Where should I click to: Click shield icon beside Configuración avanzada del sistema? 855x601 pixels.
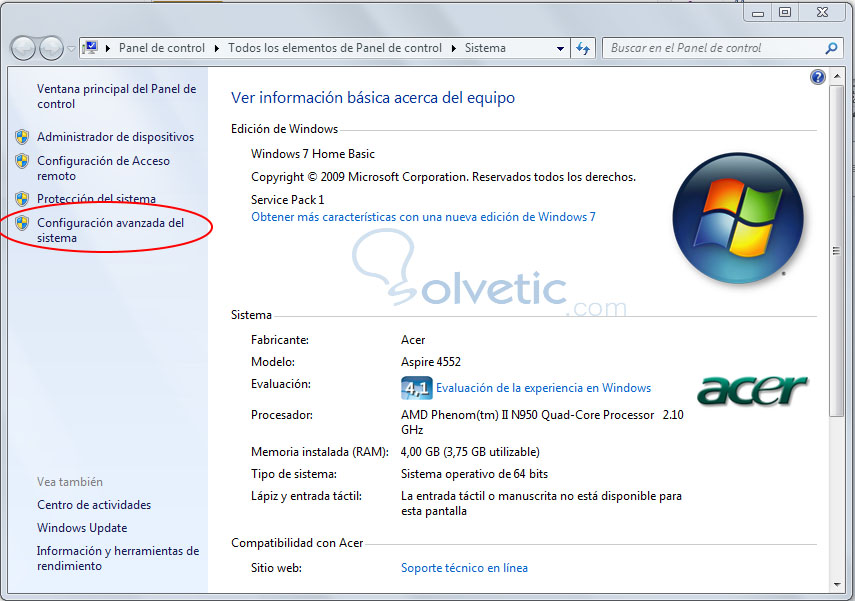22,223
